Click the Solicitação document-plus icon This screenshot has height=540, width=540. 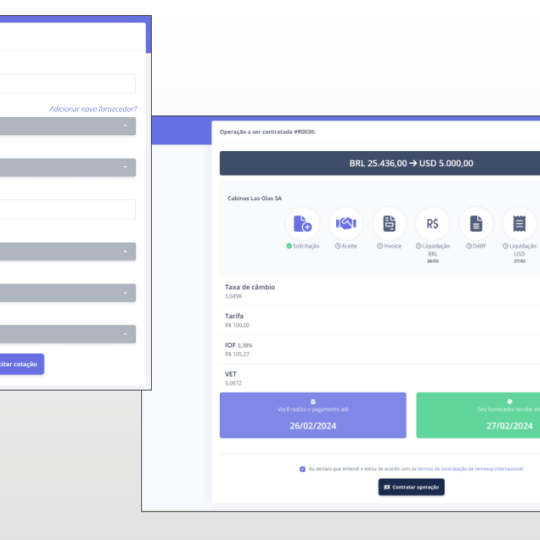(x=302, y=224)
